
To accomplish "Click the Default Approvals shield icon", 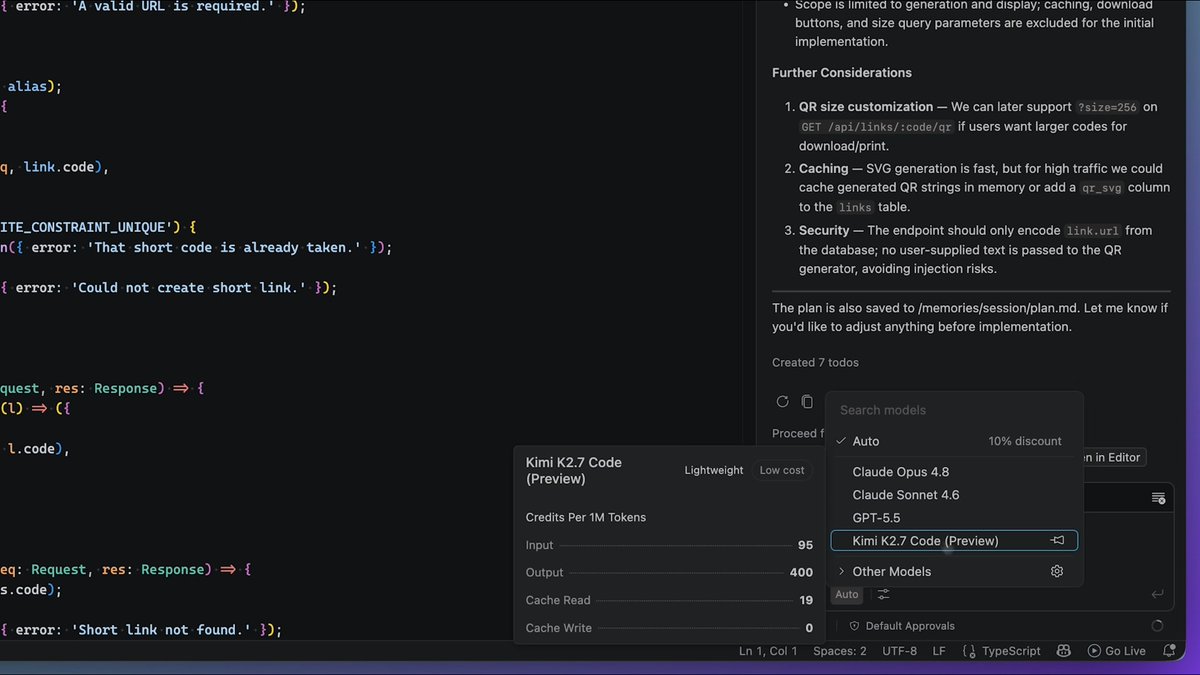I will tap(854, 626).
